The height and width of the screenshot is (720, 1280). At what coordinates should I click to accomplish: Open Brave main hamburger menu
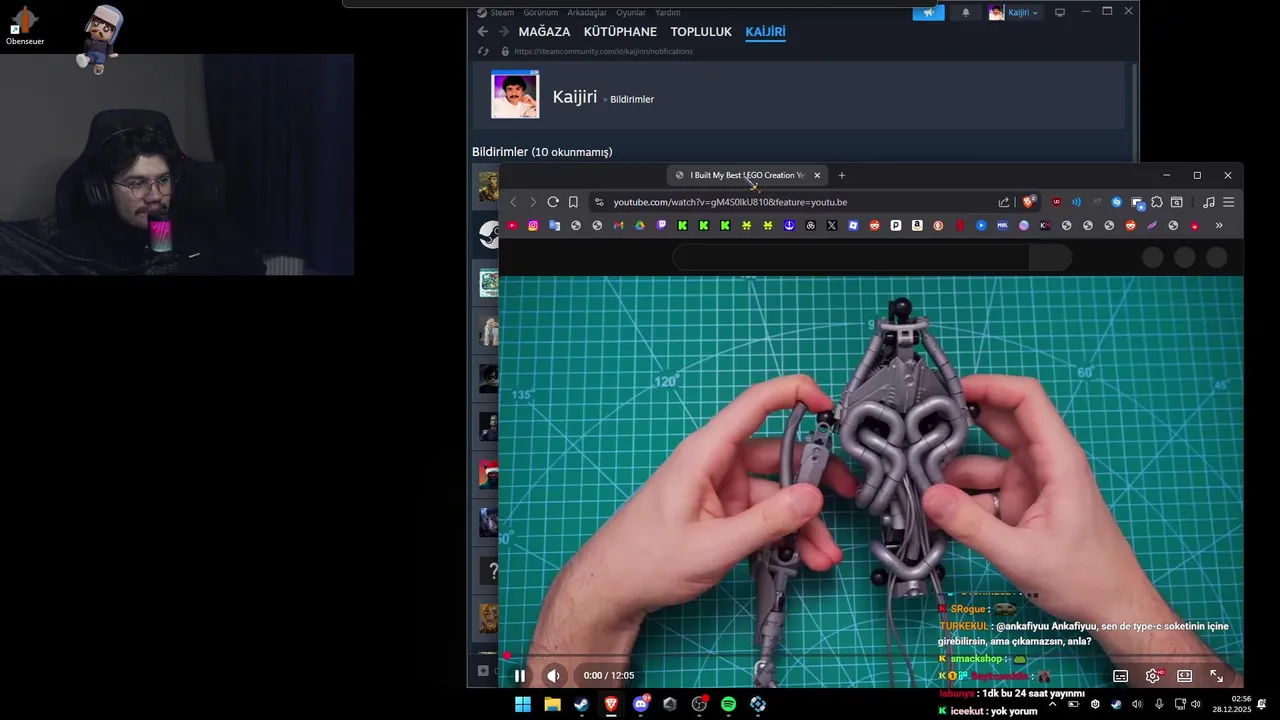click(1229, 202)
